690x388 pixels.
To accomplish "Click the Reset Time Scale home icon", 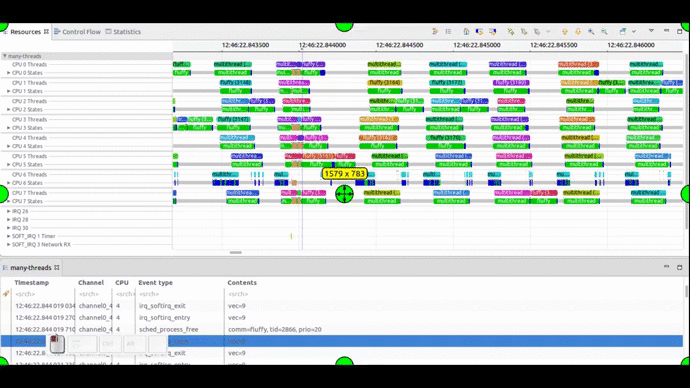I will click(466, 31).
